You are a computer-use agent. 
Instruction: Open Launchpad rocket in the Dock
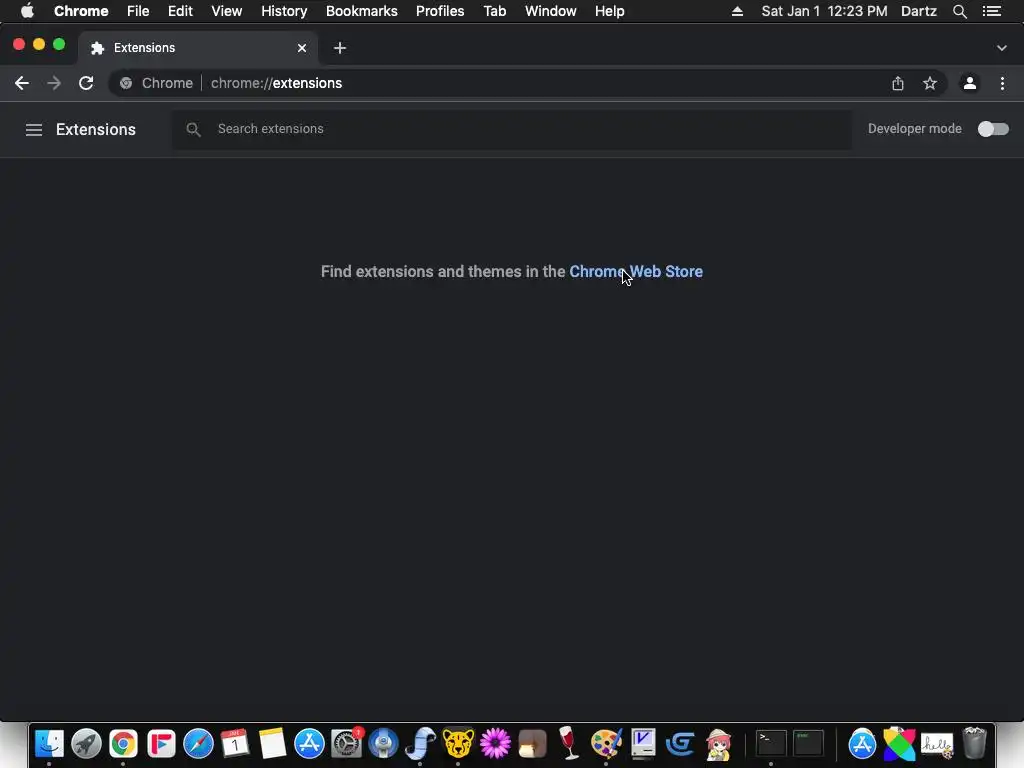pos(86,744)
